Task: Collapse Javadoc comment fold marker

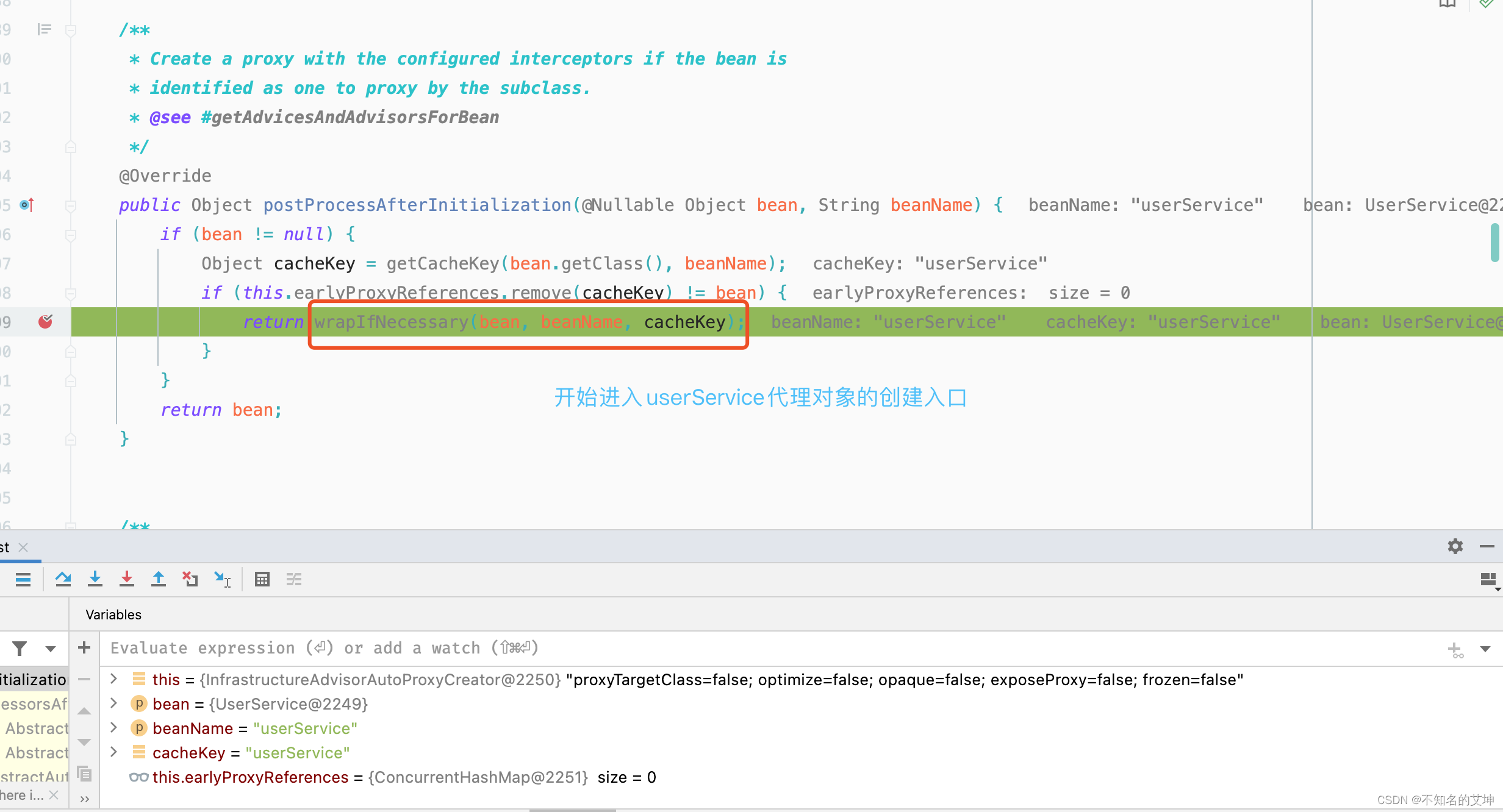Action: pyautogui.click(x=71, y=30)
